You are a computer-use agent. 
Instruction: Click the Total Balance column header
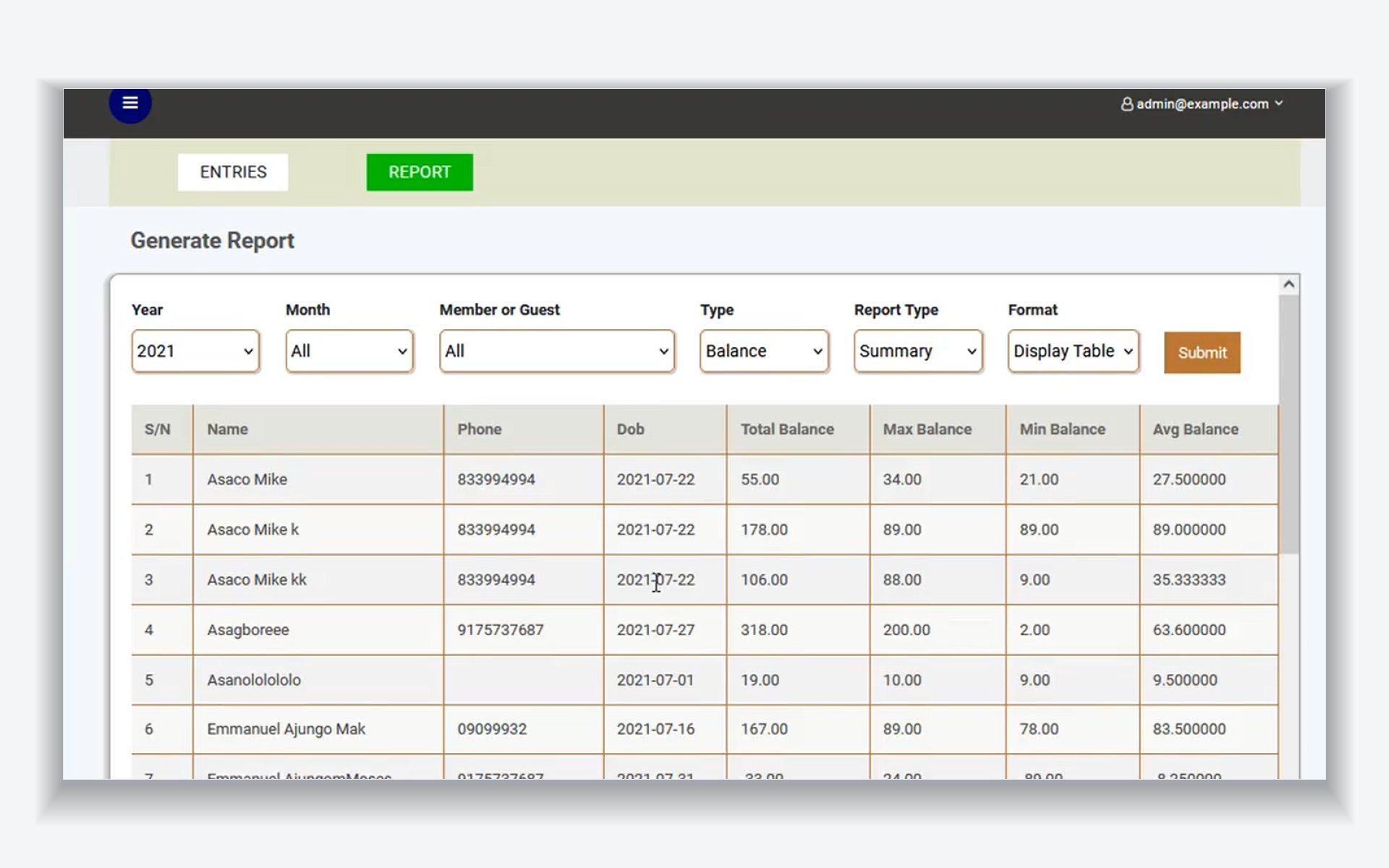click(x=799, y=430)
